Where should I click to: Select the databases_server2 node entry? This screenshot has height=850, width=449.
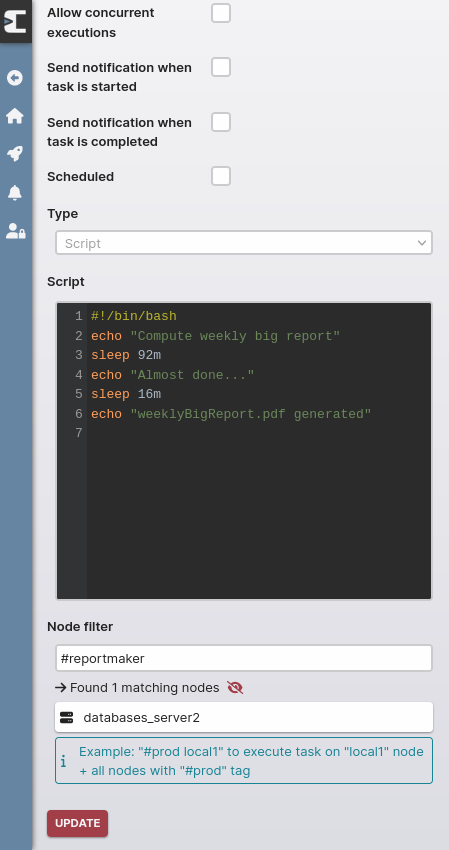point(244,717)
